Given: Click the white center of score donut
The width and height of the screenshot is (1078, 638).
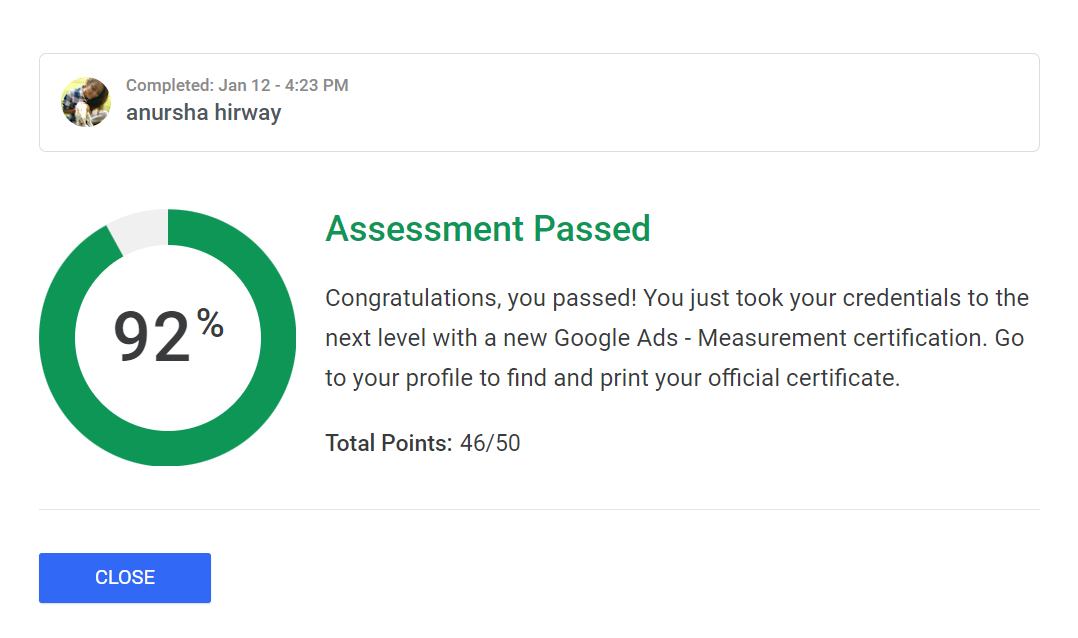Looking at the screenshot, I should (x=168, y=399).
